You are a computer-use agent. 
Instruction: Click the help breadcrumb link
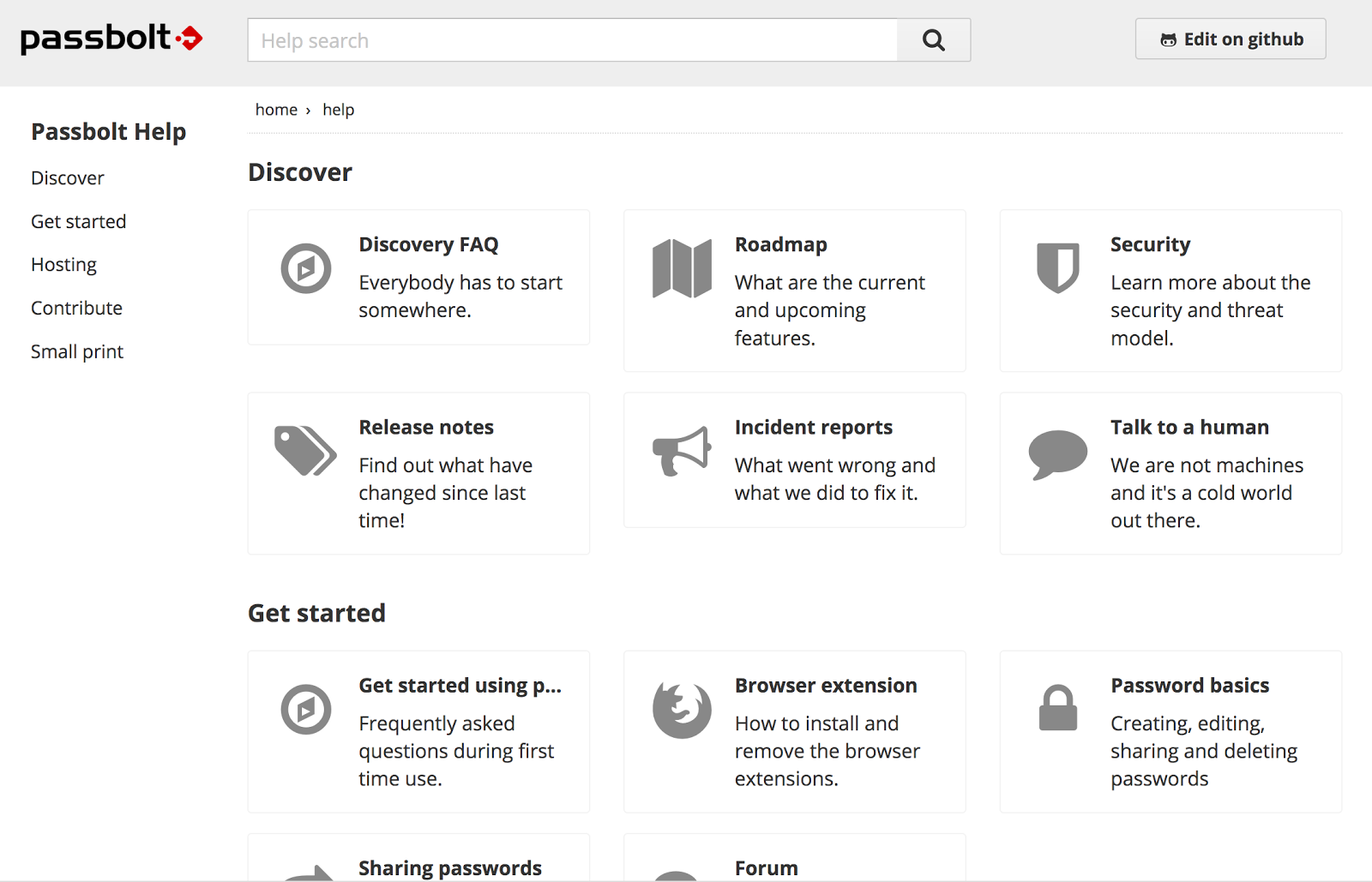pyautogui.click(x=339, y=110)
